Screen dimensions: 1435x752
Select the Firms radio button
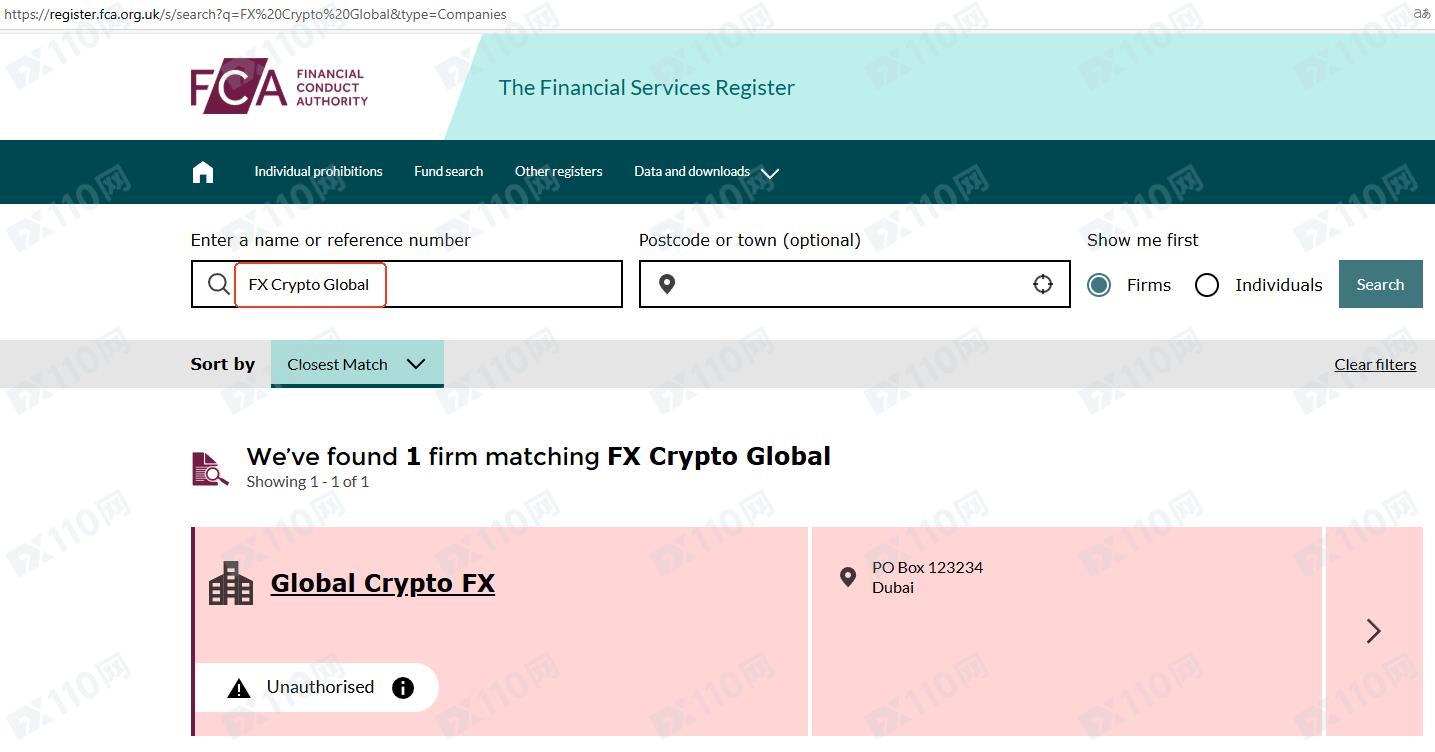coord(1099,285)
